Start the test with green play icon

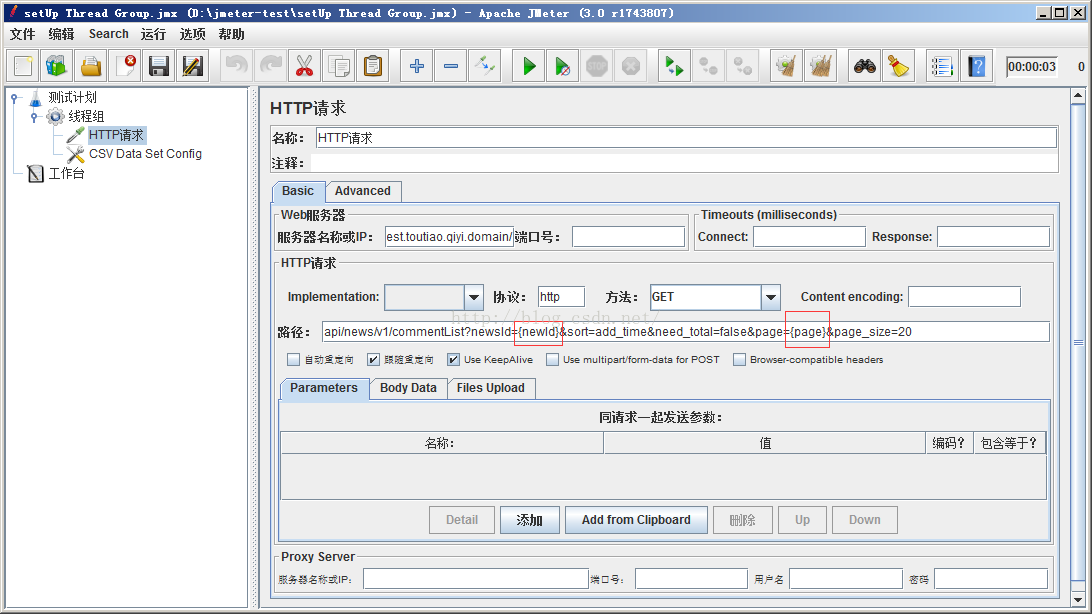point(529,67)
